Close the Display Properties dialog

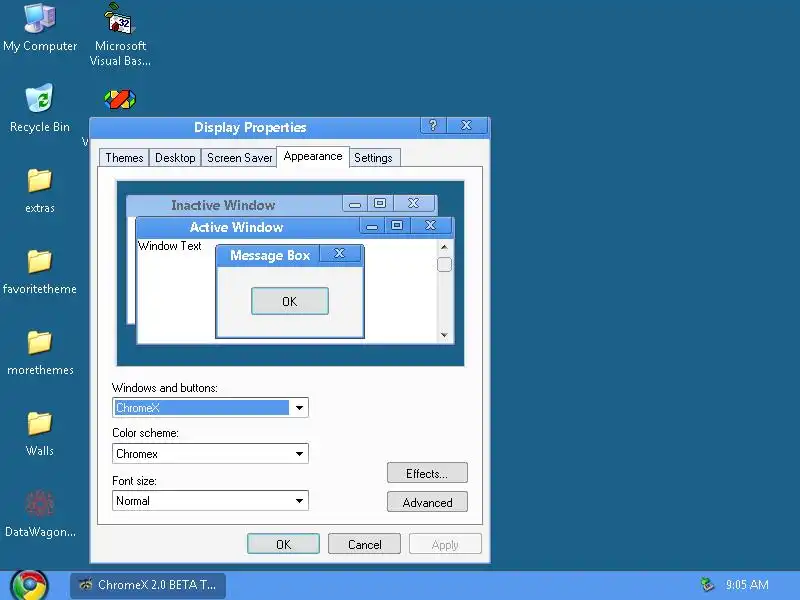coord(466,126)
